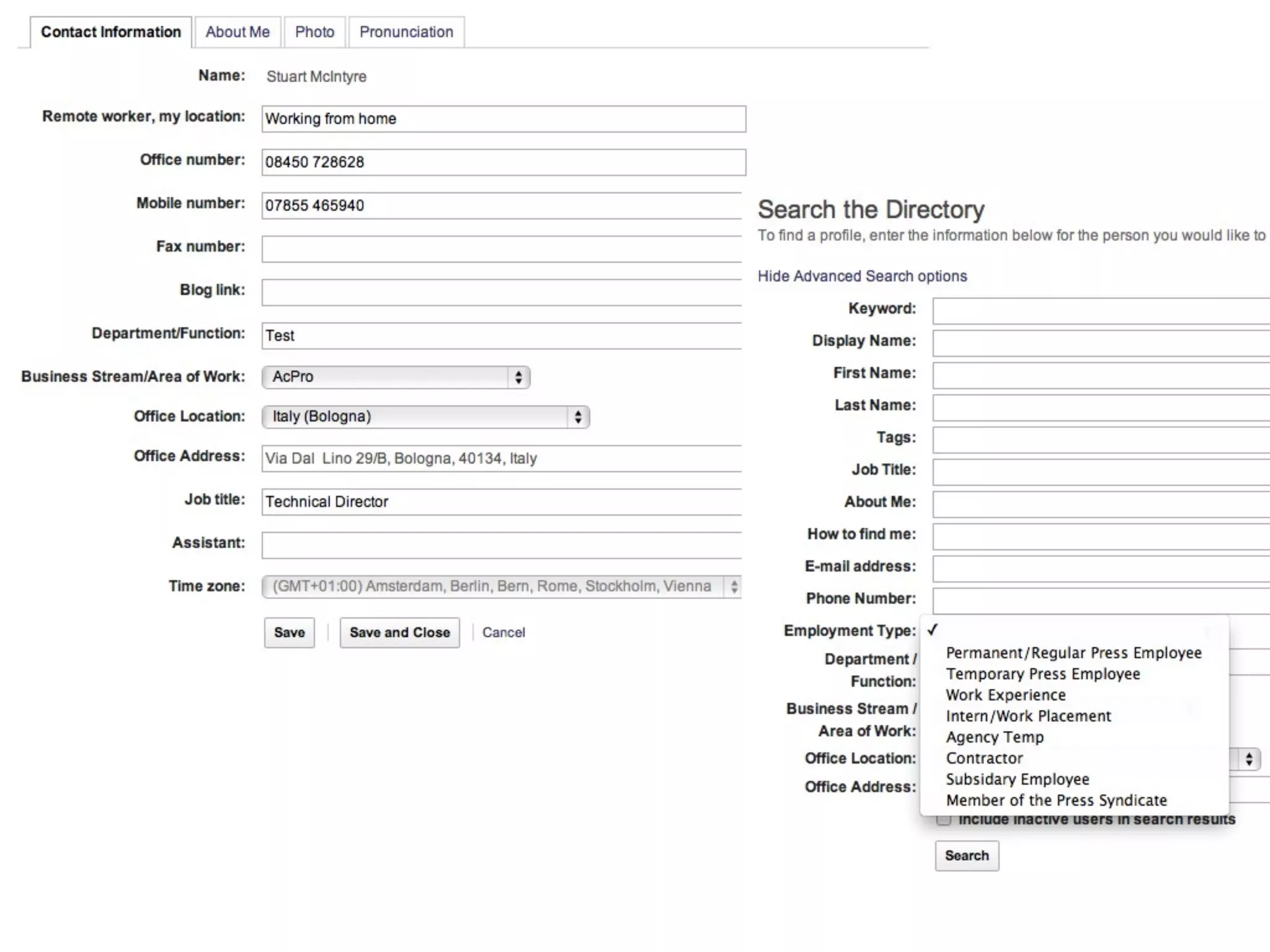1270x952 pixels.
Task: Open the search form Office Location stepper arrows
Action: [x=1248, y=759]
